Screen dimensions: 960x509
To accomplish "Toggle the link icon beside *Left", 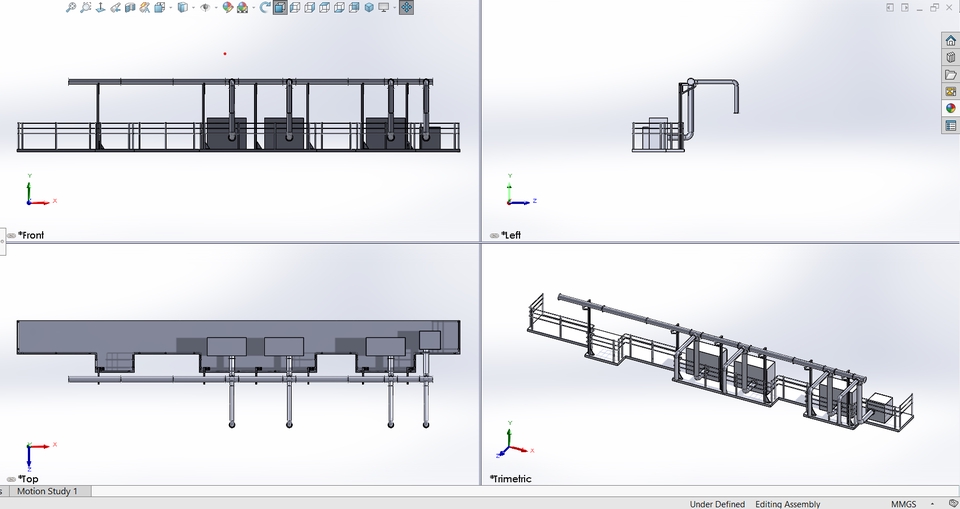I will click(x=494, y=235).
